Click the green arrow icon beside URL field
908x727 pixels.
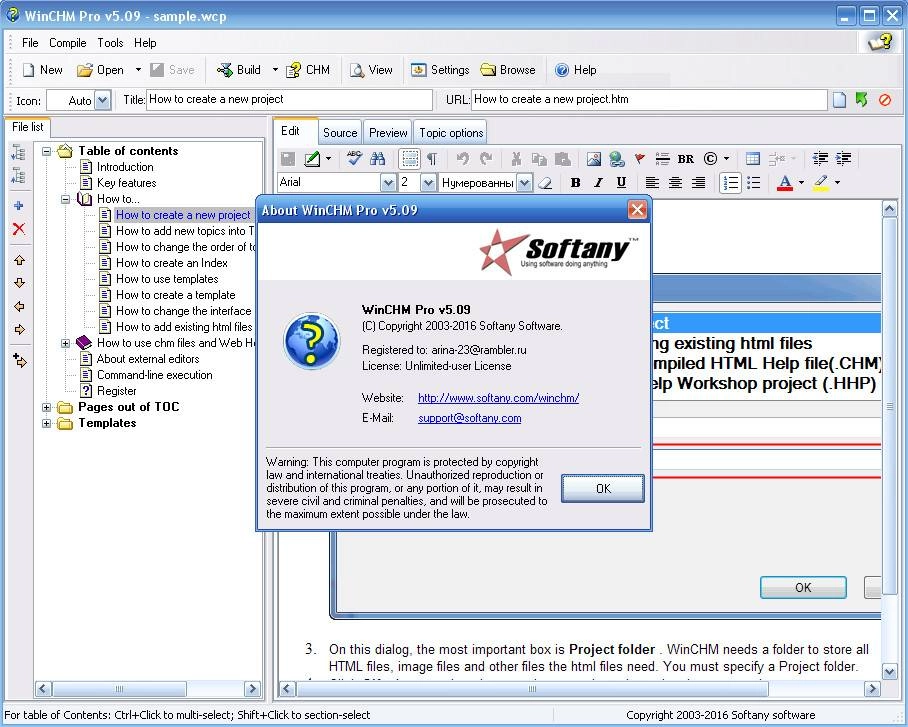(862, 100)
